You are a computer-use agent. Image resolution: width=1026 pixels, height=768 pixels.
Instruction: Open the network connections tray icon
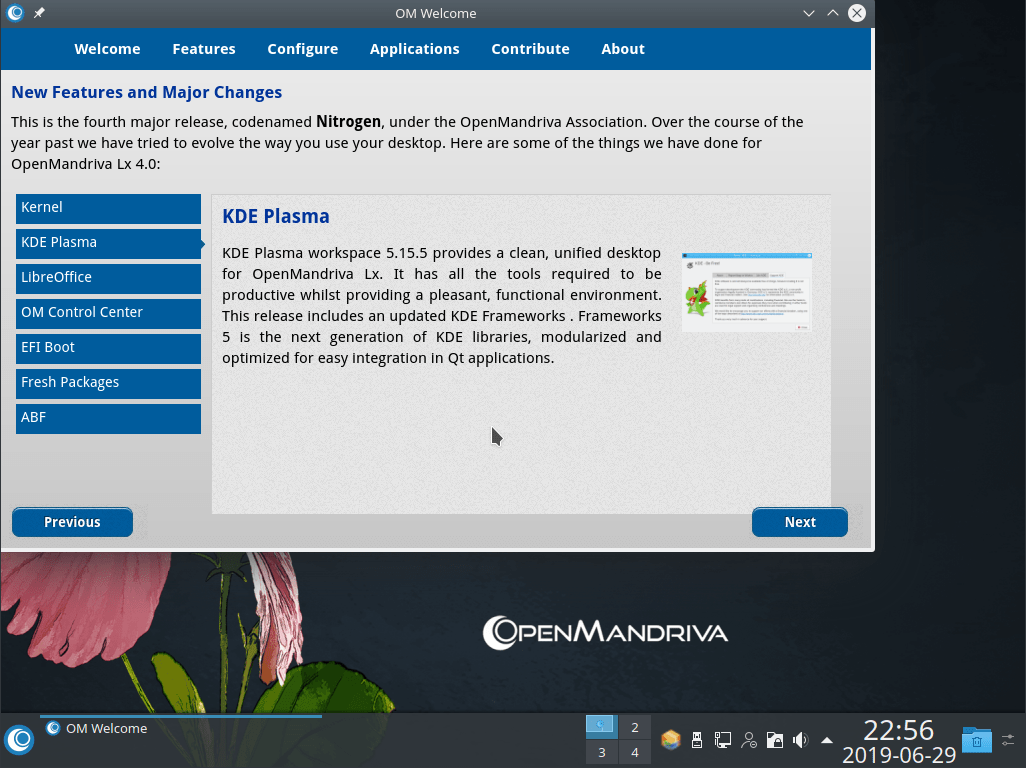(x=722, y=740)
